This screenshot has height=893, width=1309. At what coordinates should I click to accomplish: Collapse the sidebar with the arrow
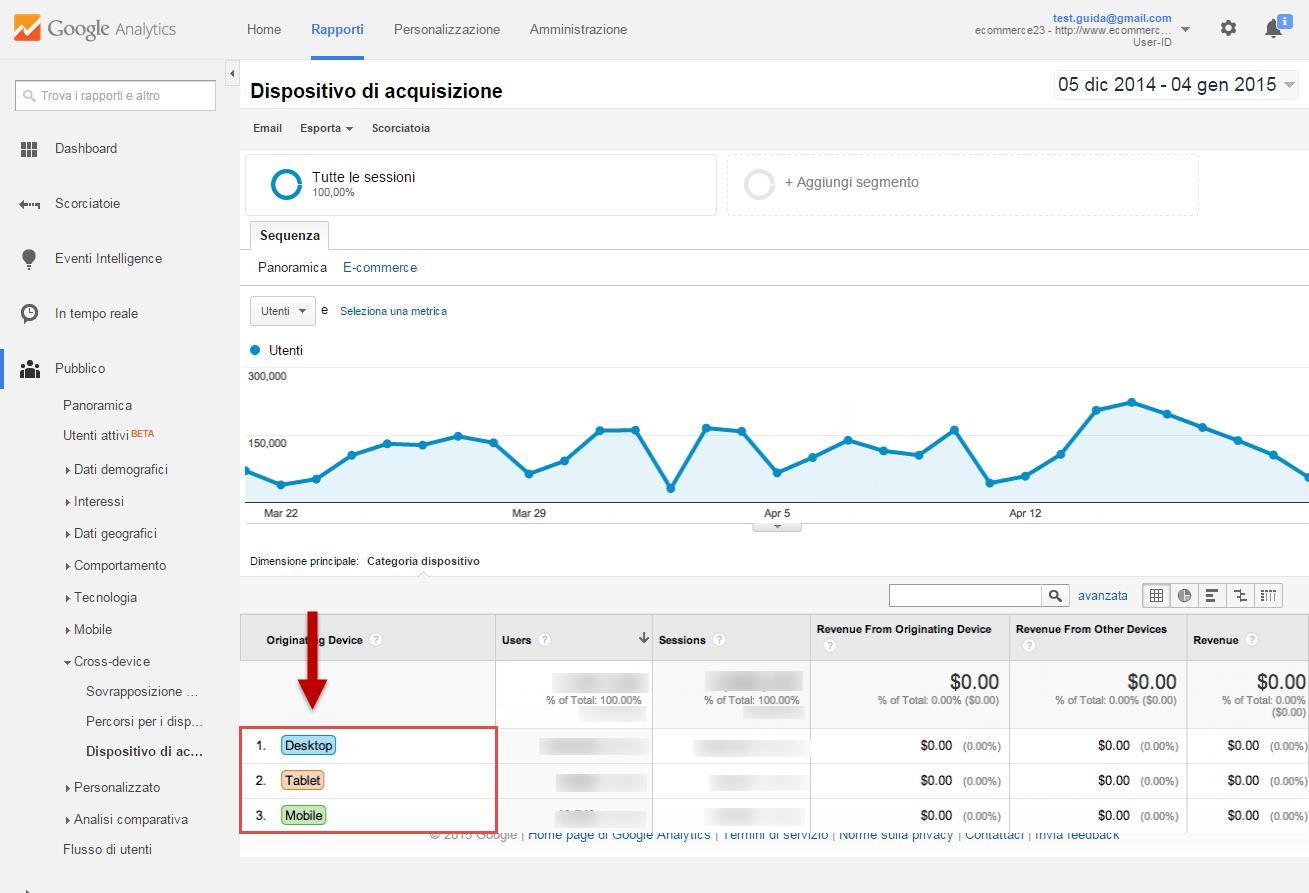coord(232,73)
